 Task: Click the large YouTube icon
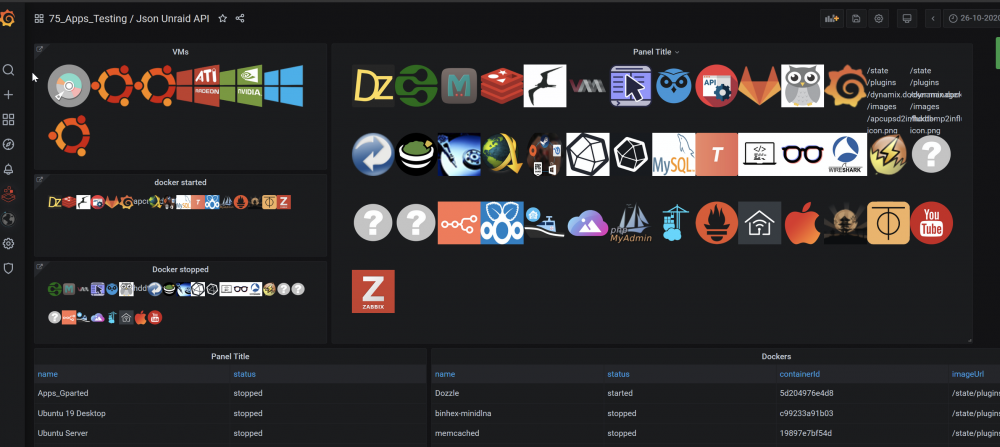click(932, 223)
